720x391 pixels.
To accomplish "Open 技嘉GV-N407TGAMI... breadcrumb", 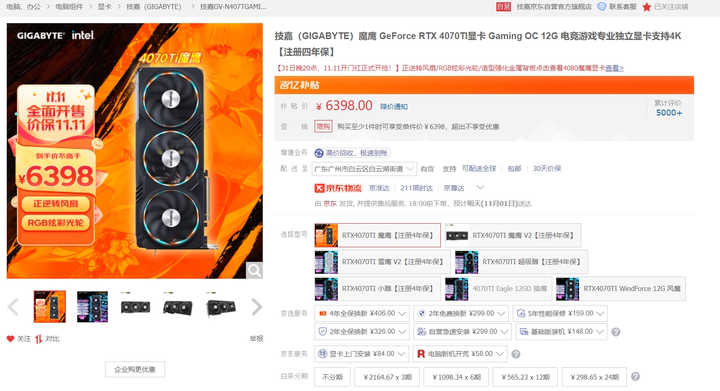I will (x=233, y=7).
